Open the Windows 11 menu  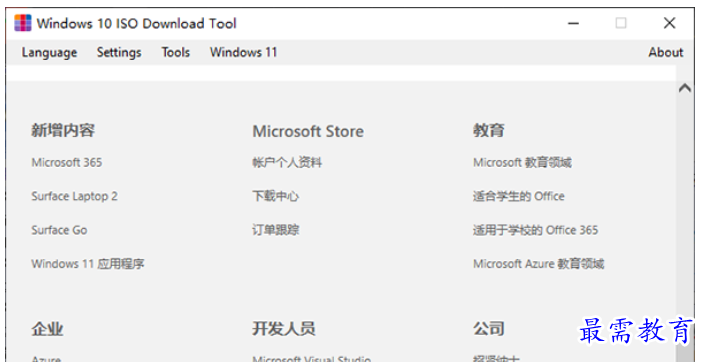244,52
